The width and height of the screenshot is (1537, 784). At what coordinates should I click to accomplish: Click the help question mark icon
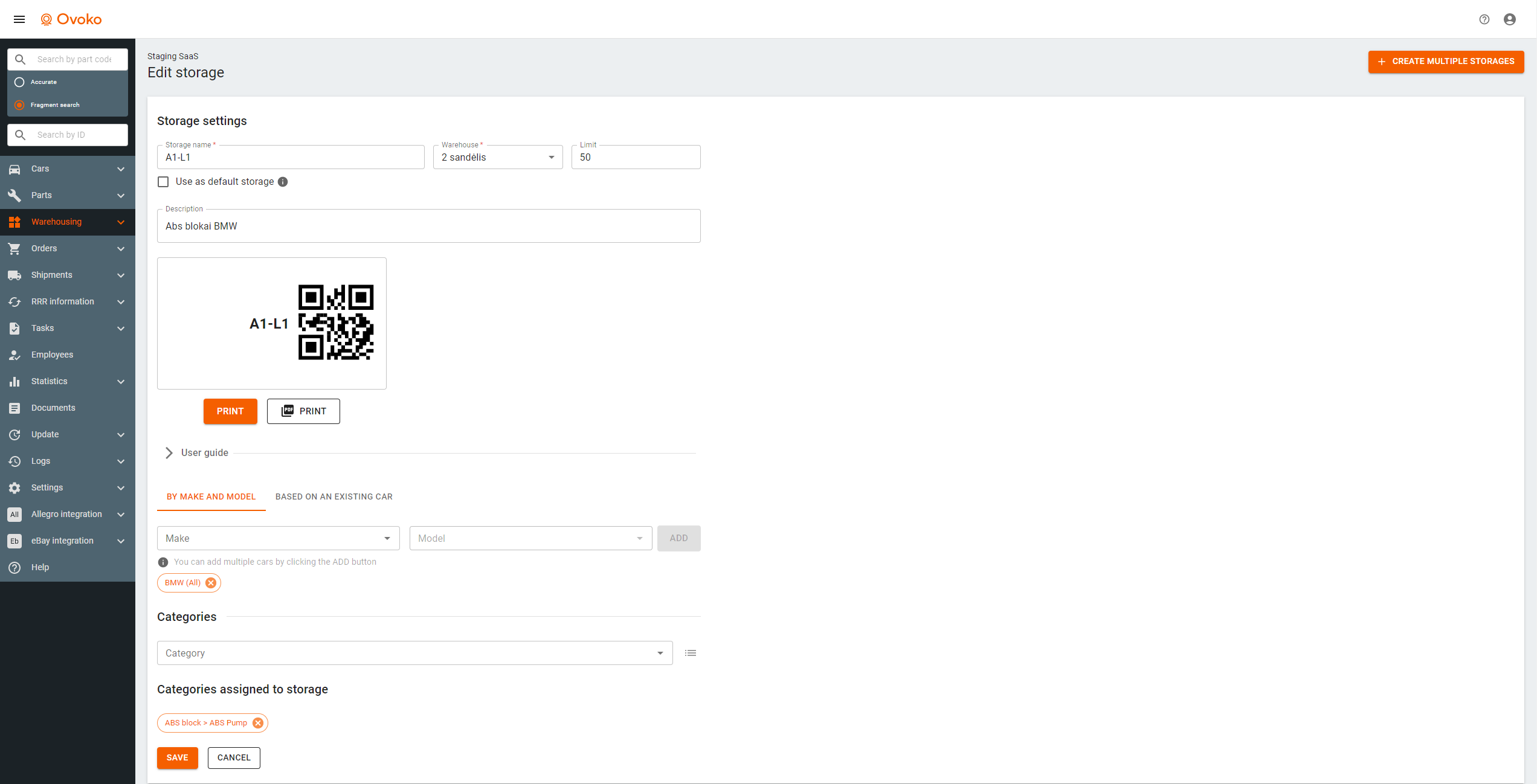(x=1484, y=19)
